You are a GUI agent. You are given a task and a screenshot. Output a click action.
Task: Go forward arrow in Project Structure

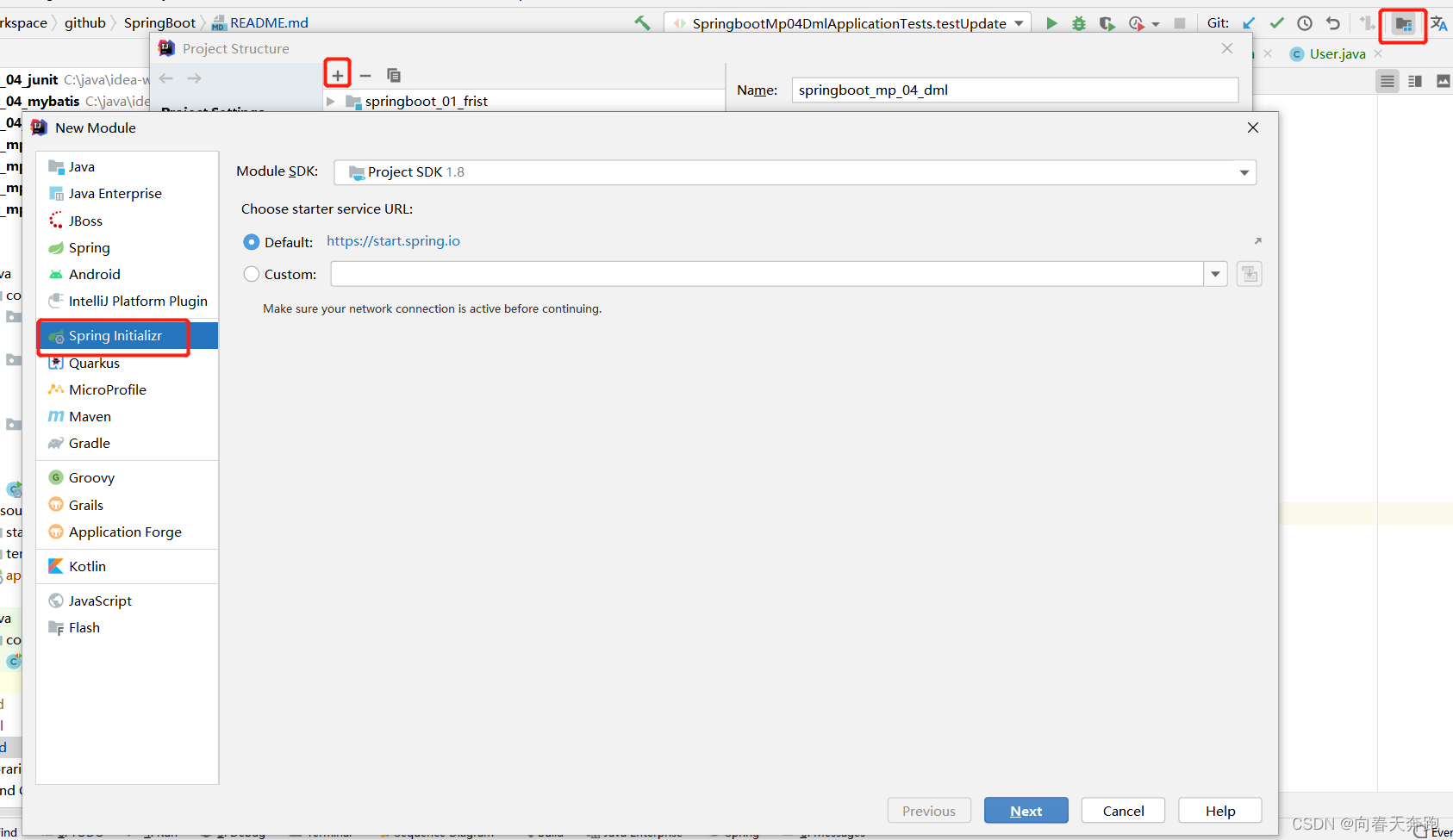195,78
